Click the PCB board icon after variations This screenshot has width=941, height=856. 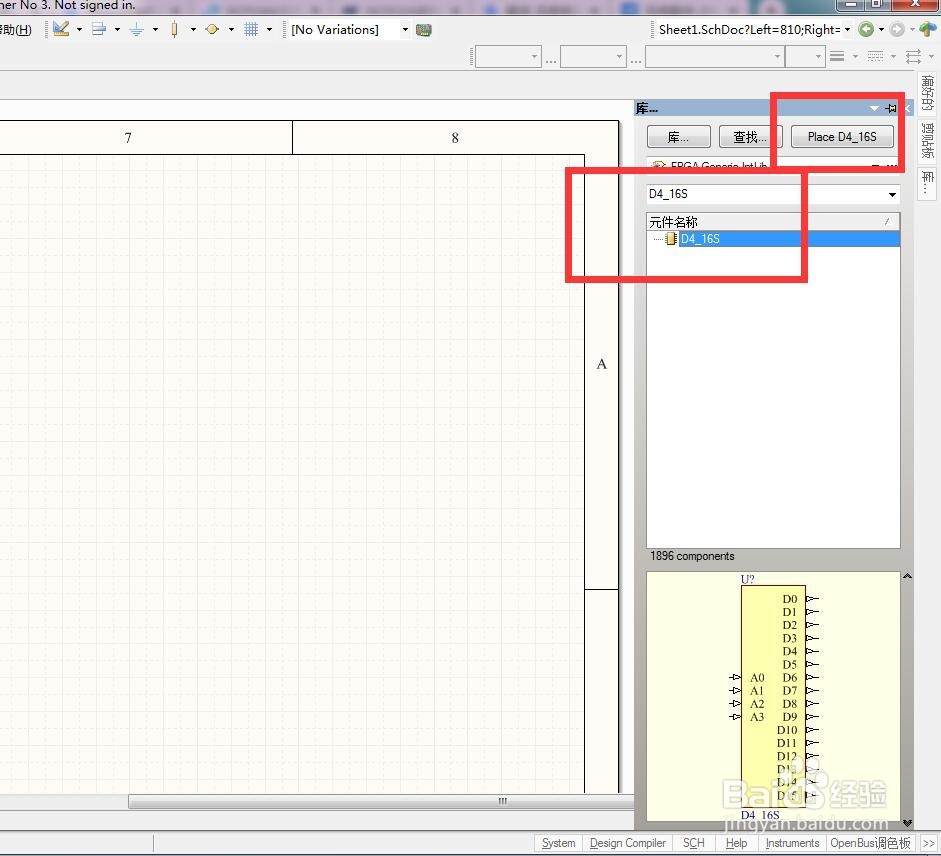click(424, 30)
